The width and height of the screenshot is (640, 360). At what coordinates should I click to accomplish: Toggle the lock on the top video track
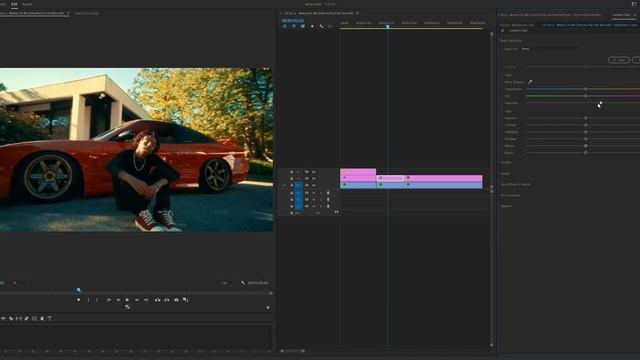point(292,172)
